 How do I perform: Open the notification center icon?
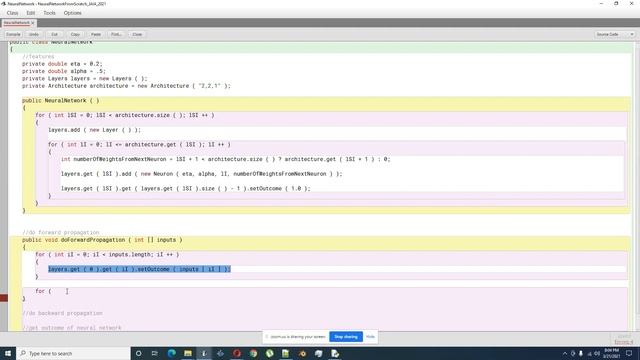pyautogui.click(x=629, y=353)
